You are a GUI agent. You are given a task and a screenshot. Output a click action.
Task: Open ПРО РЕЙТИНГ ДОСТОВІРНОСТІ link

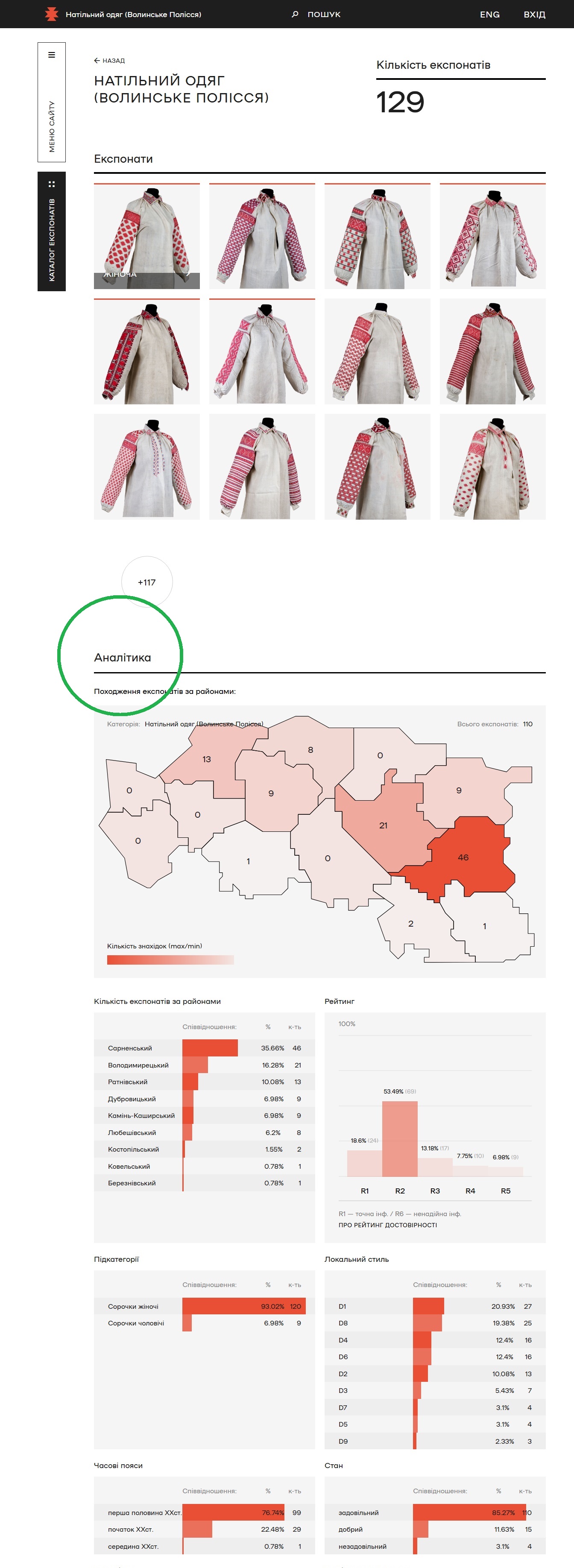coord(388,1225)
